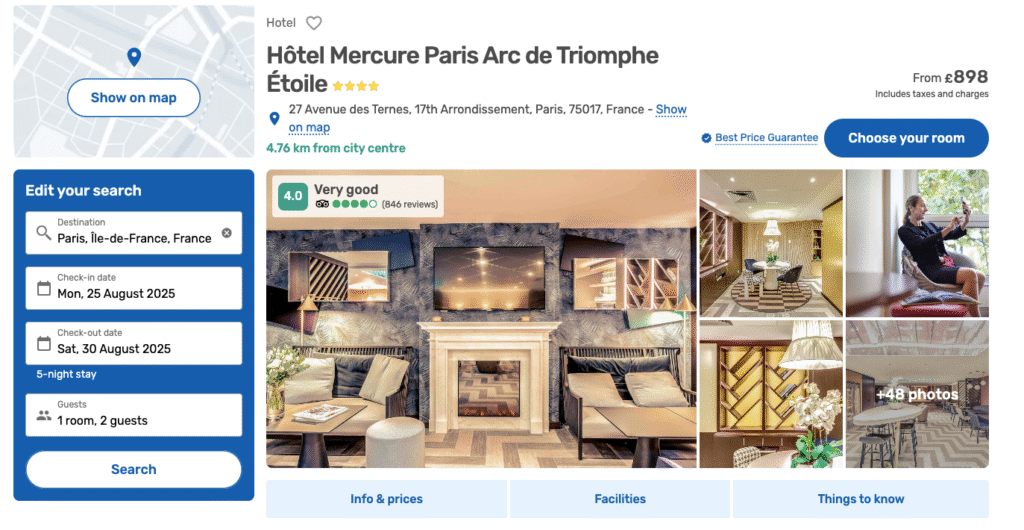Click the destination magnifying glass icon
Viewport: 1024px width, 530px height.
[44, 233]
